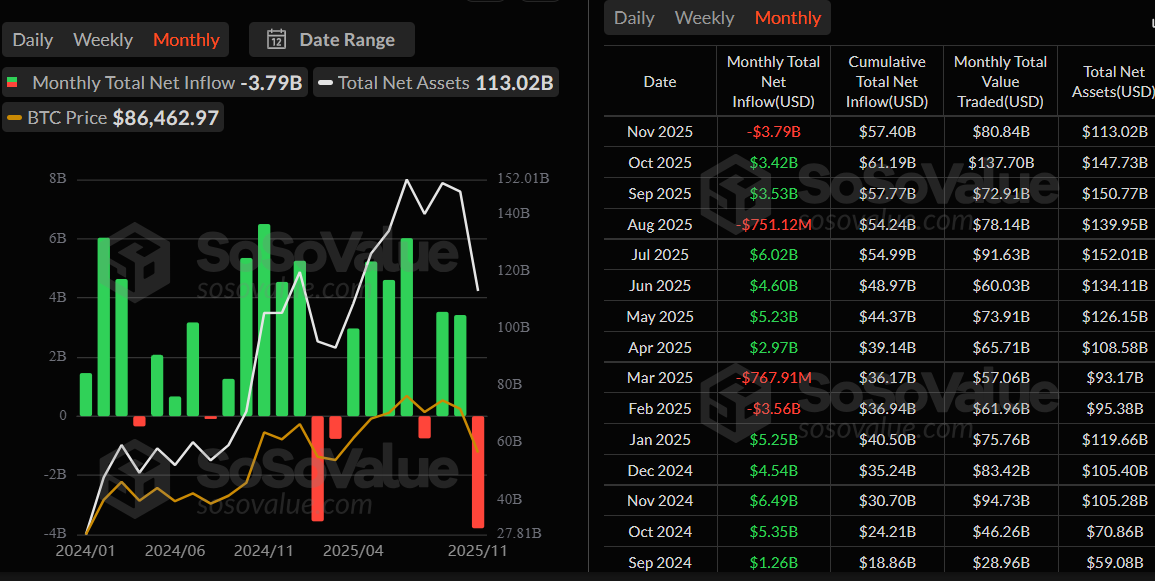Toggle the Total Net Assets series label
The height and width of the screenshot is (581, 1155).
click(403, 83)
